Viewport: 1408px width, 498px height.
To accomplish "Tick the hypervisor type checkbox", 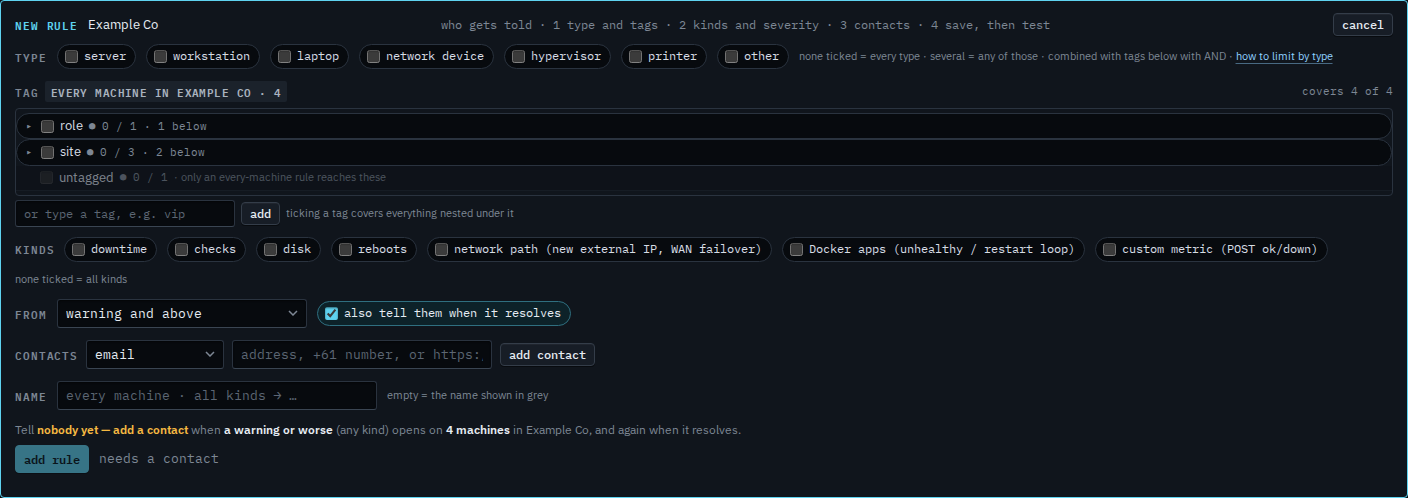I will click(518, 57).
